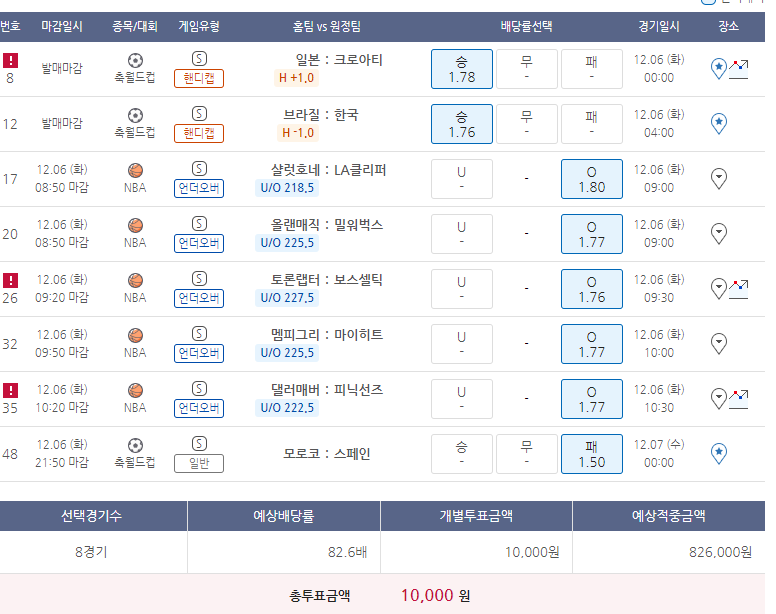Click the 핸디캡 tag on match 12

[199, 133]
